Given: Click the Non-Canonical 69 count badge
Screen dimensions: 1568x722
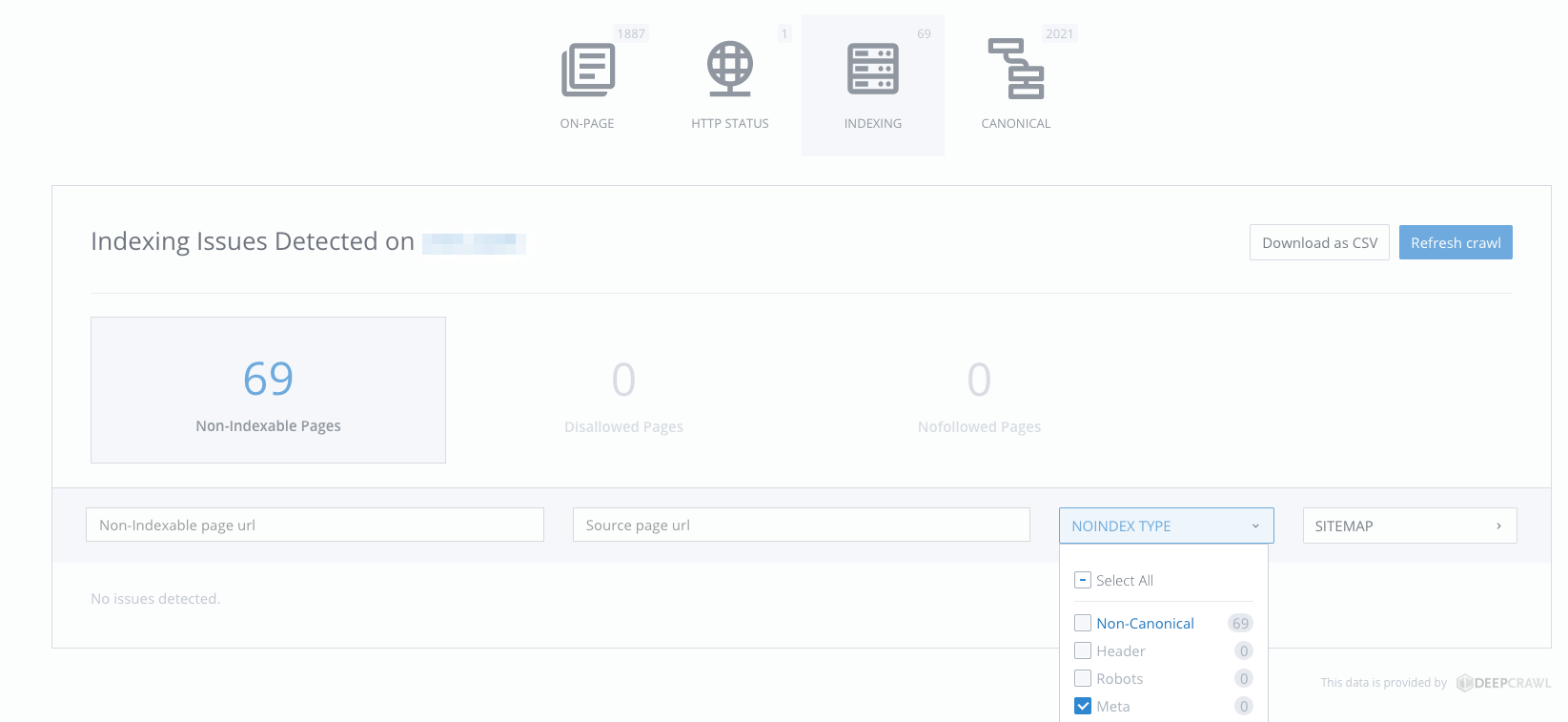Looking at the screenshot, I should click(x=1240, y=623).
